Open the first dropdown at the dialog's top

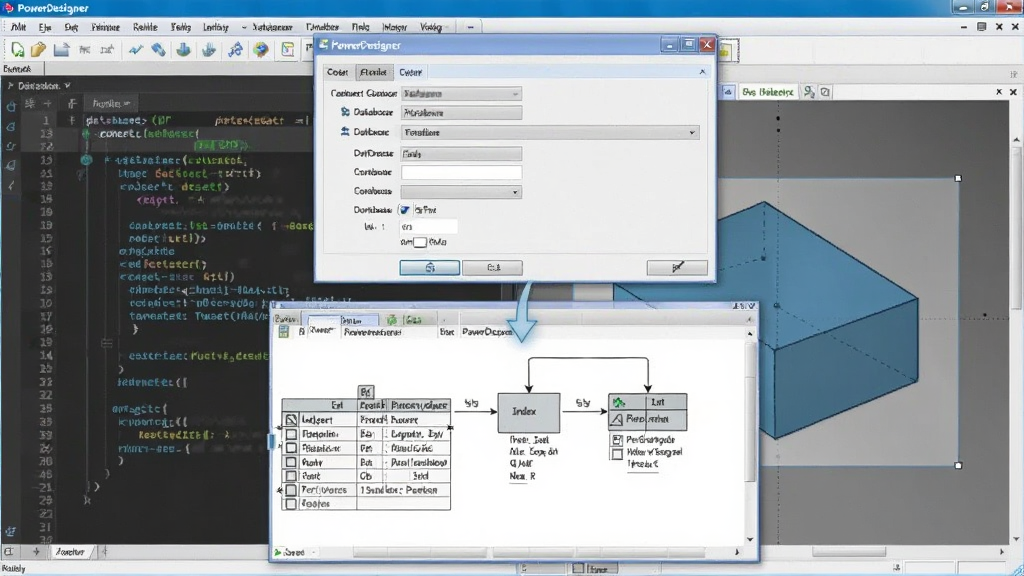(x=461, y=93)
